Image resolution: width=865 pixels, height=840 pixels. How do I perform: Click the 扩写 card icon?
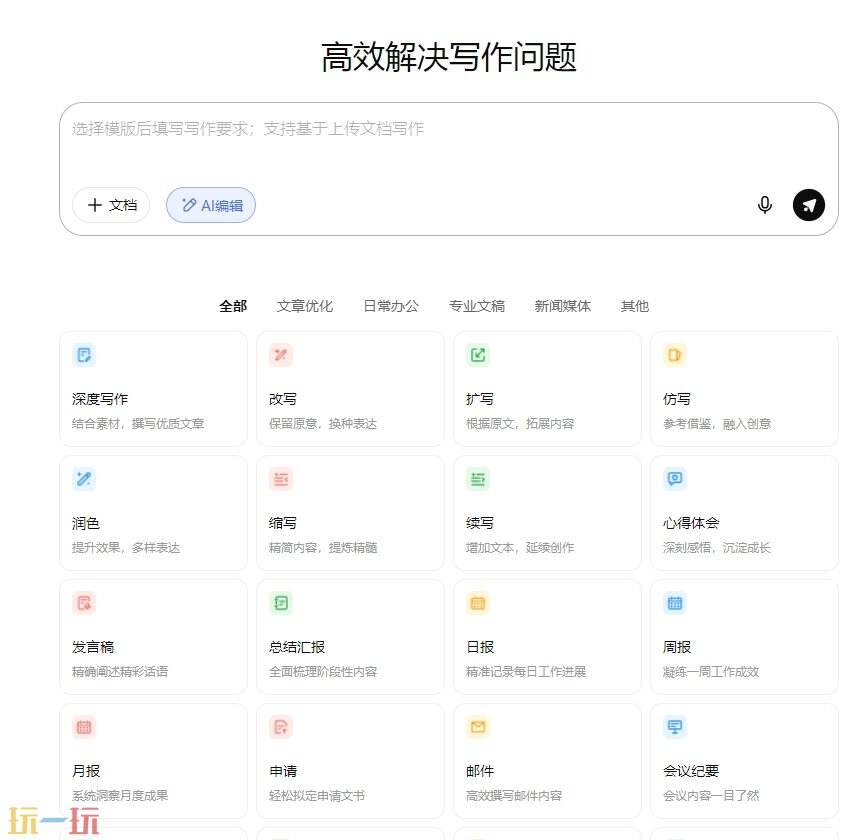point(478,355)
